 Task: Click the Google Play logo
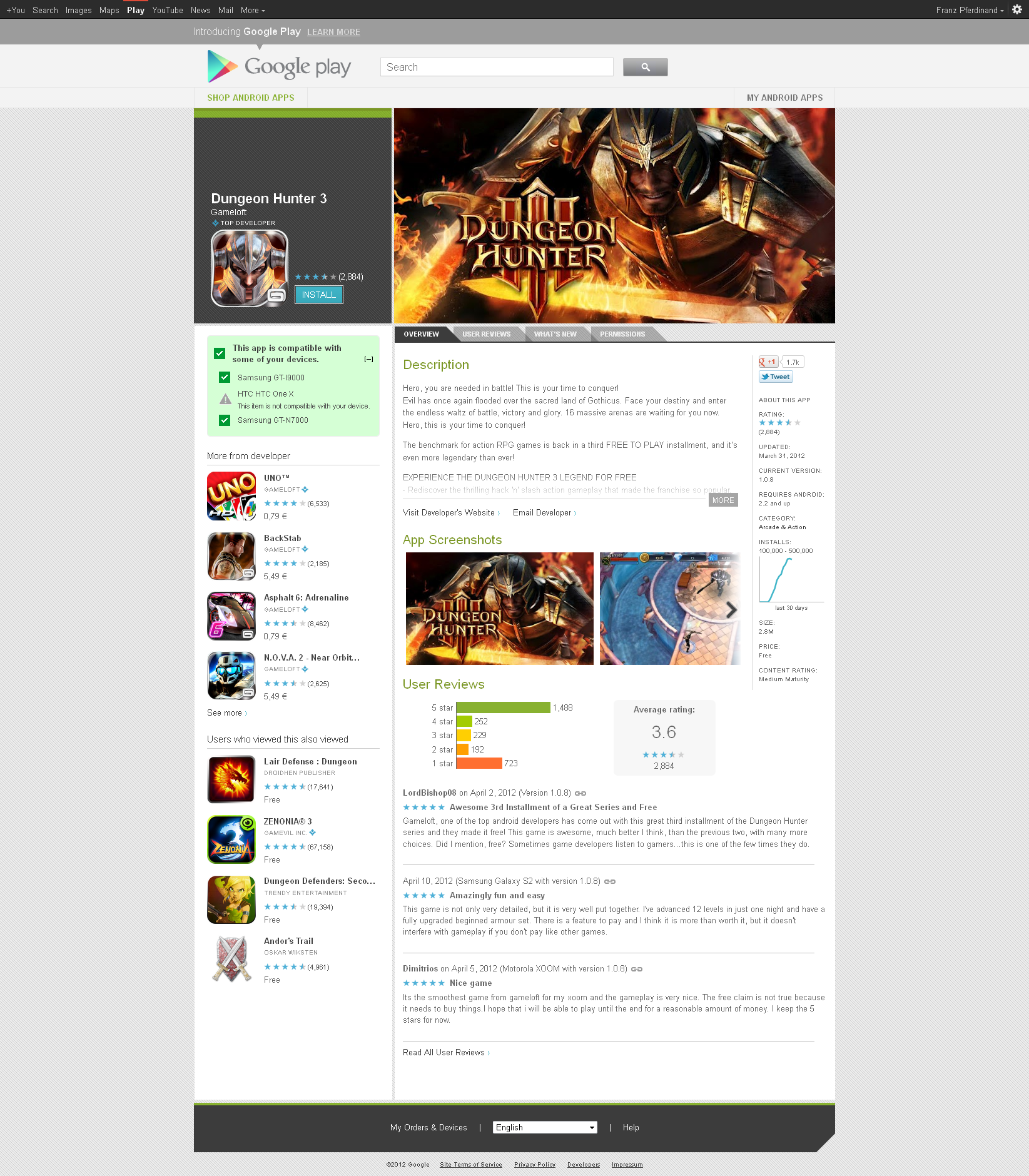click(x=280, y=66)
